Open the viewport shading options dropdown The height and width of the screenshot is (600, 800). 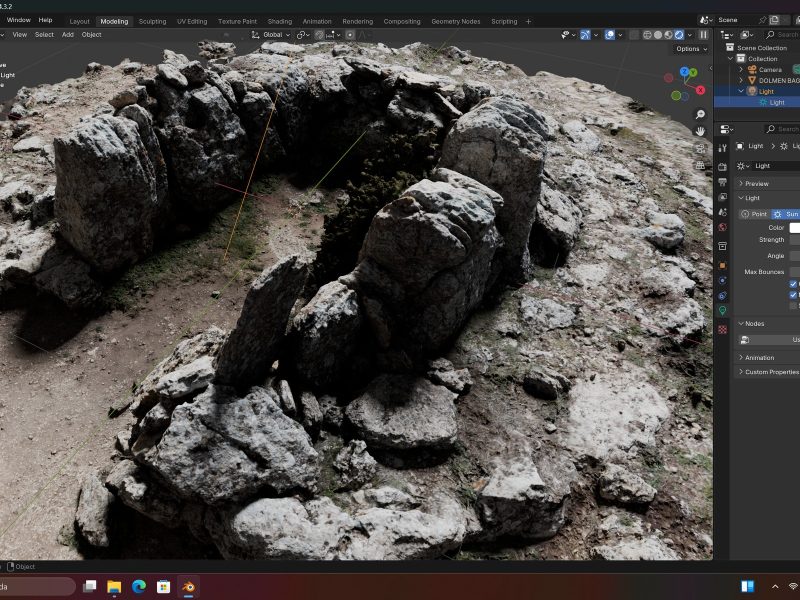point(689,35)
